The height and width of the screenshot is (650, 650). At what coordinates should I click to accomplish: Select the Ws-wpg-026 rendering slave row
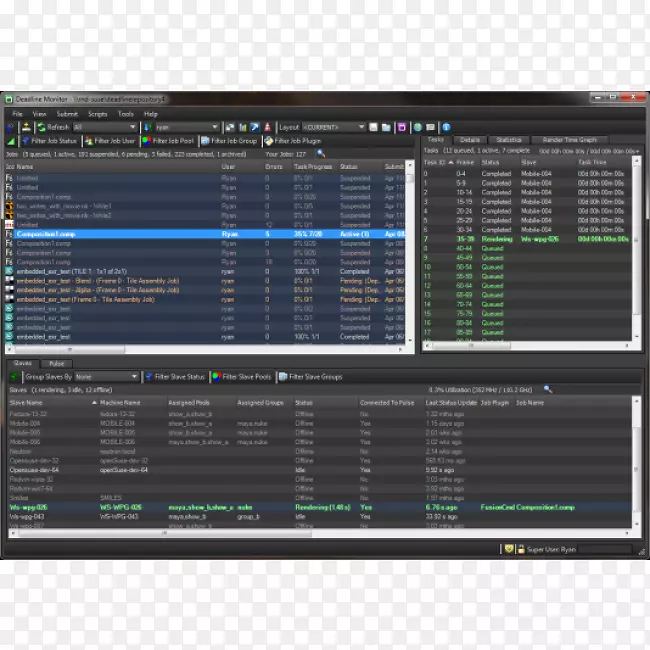click(320, 507)
